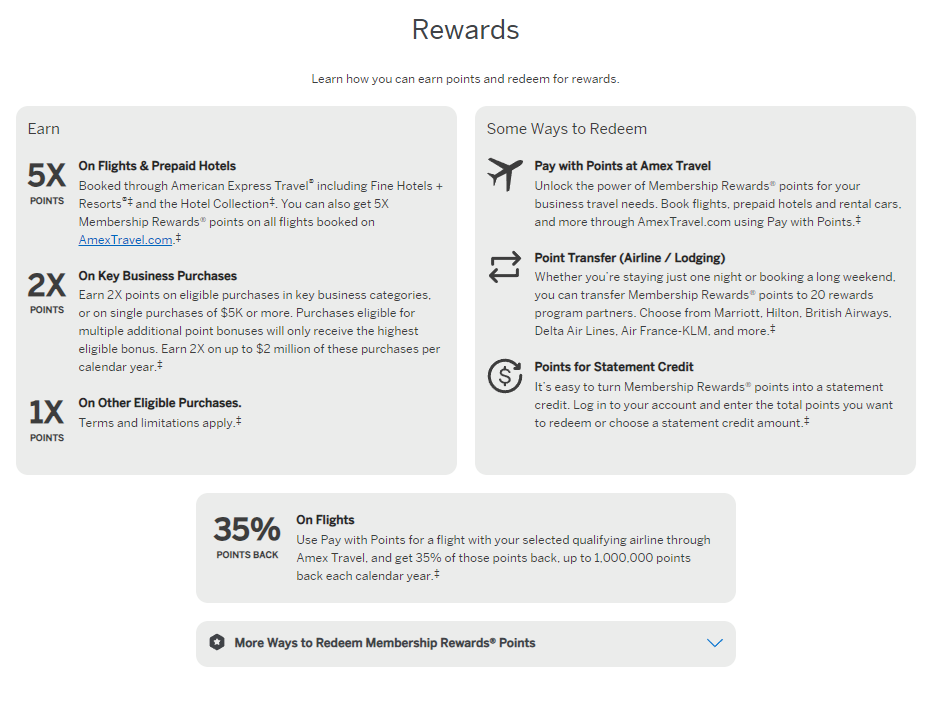The width and height of the screenshot is (943, 722).
Task: Select the Point Transfer (Airline / Lodging) heading
Action: click(x=629, y=258)
